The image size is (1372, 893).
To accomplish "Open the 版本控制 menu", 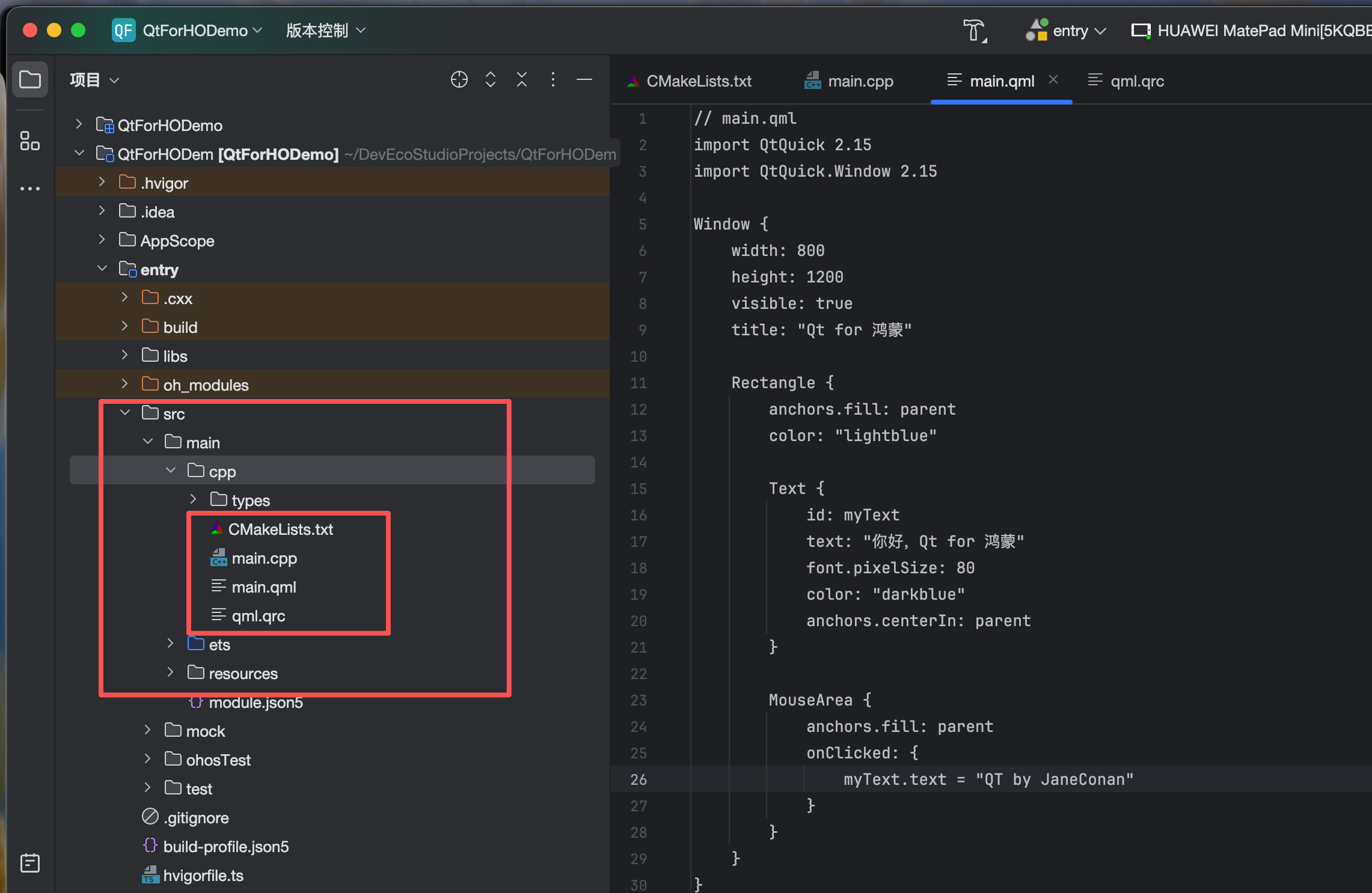I will [x=326, y=31].
